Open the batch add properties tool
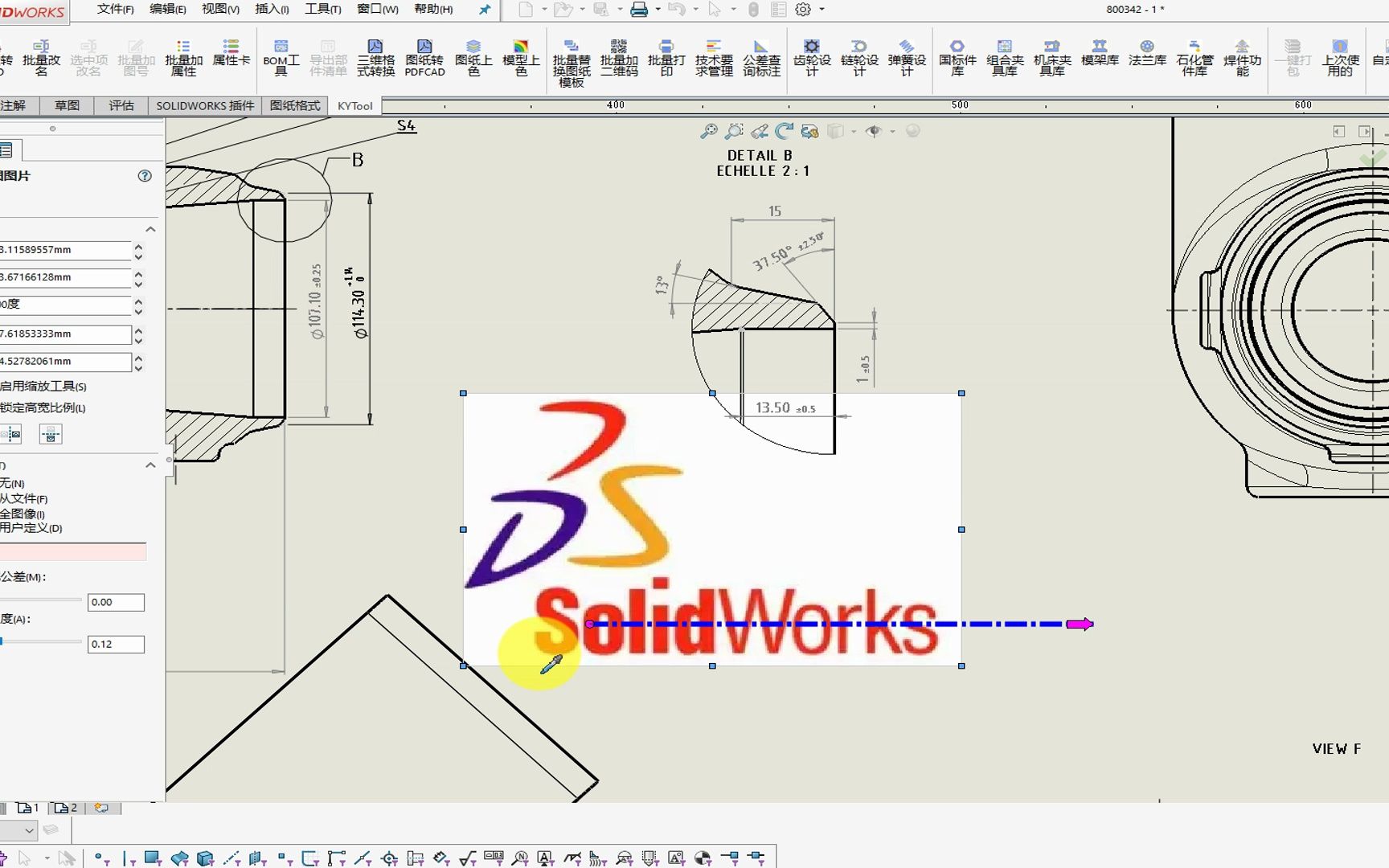 [x=183, y=57]
